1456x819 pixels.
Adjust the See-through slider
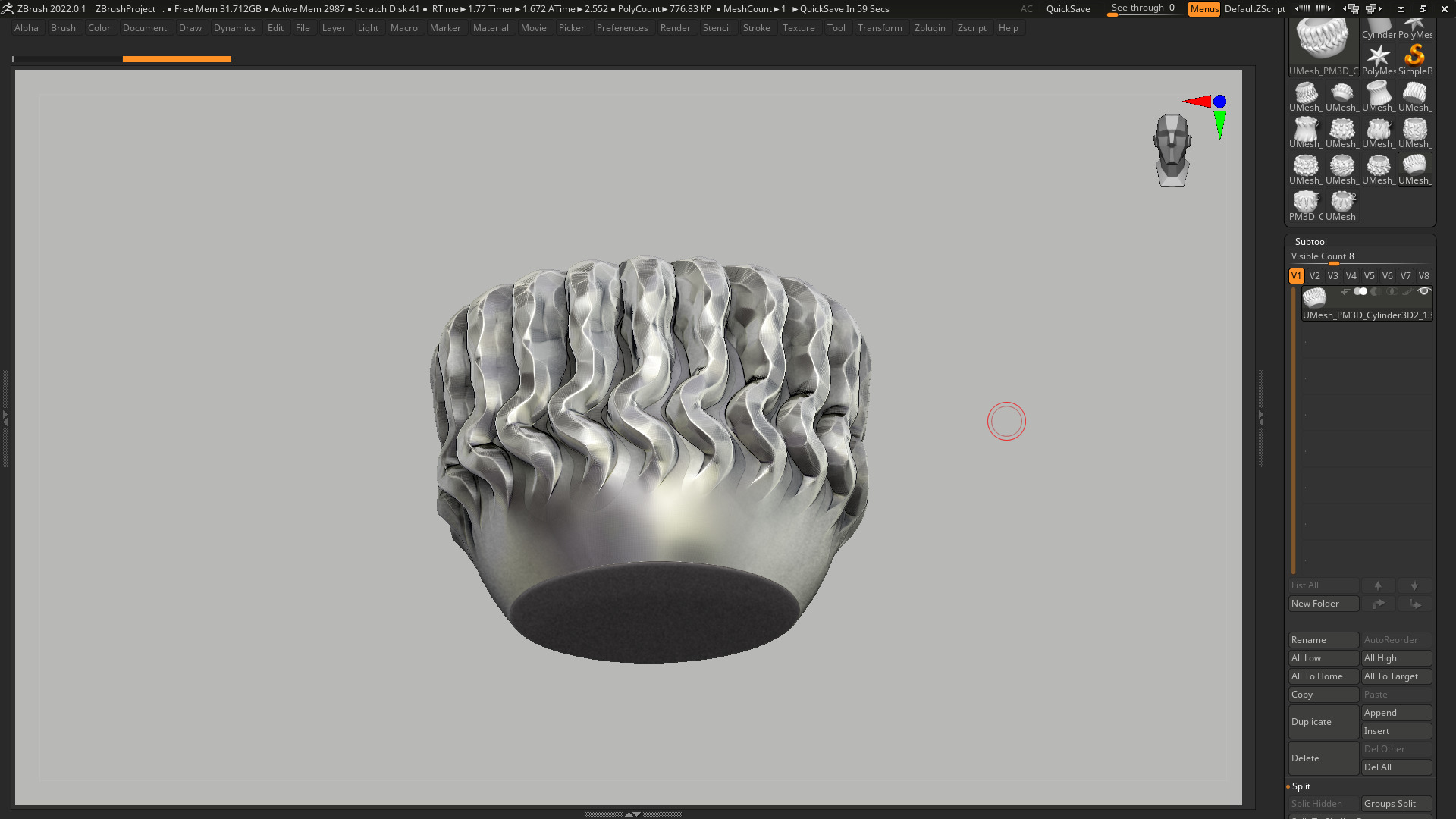(1144, 8)
